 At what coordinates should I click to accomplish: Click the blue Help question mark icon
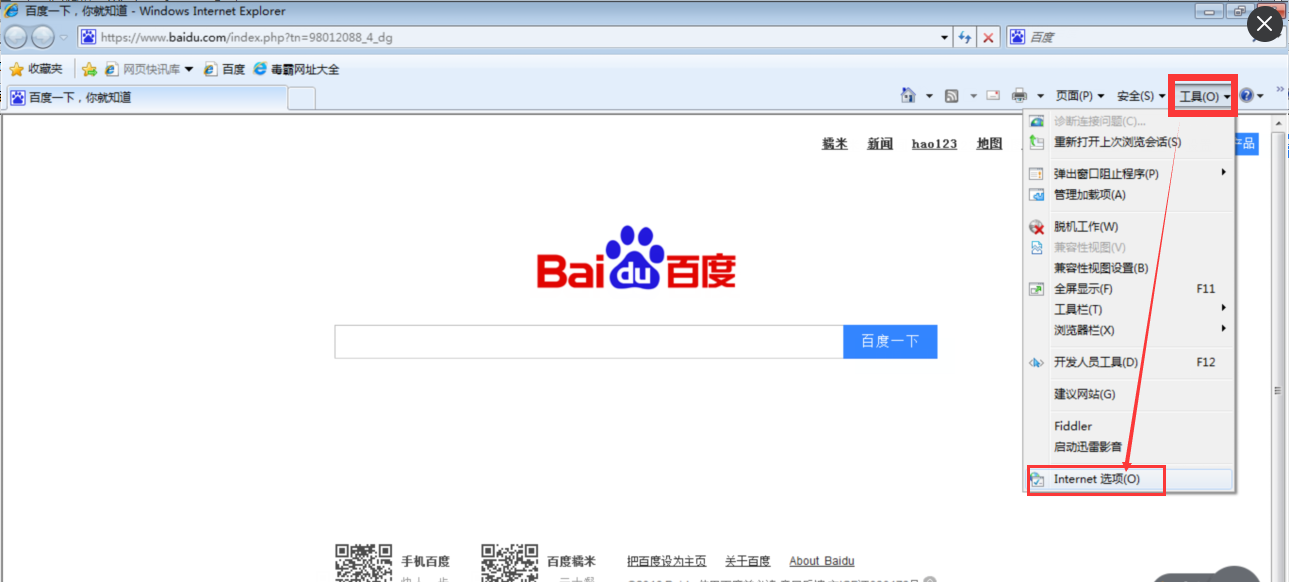pyautogui.click(x=1246, y=96)
